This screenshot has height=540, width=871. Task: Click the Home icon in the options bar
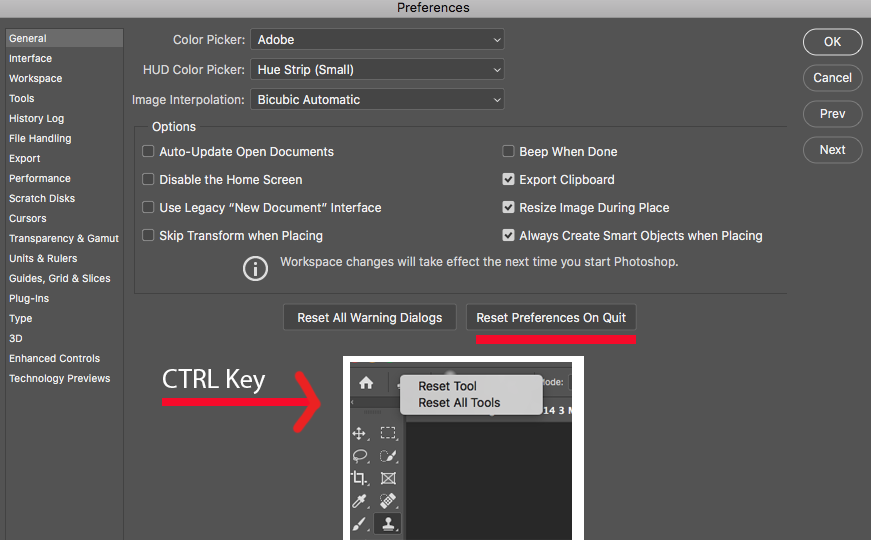(x=366, y=382)
